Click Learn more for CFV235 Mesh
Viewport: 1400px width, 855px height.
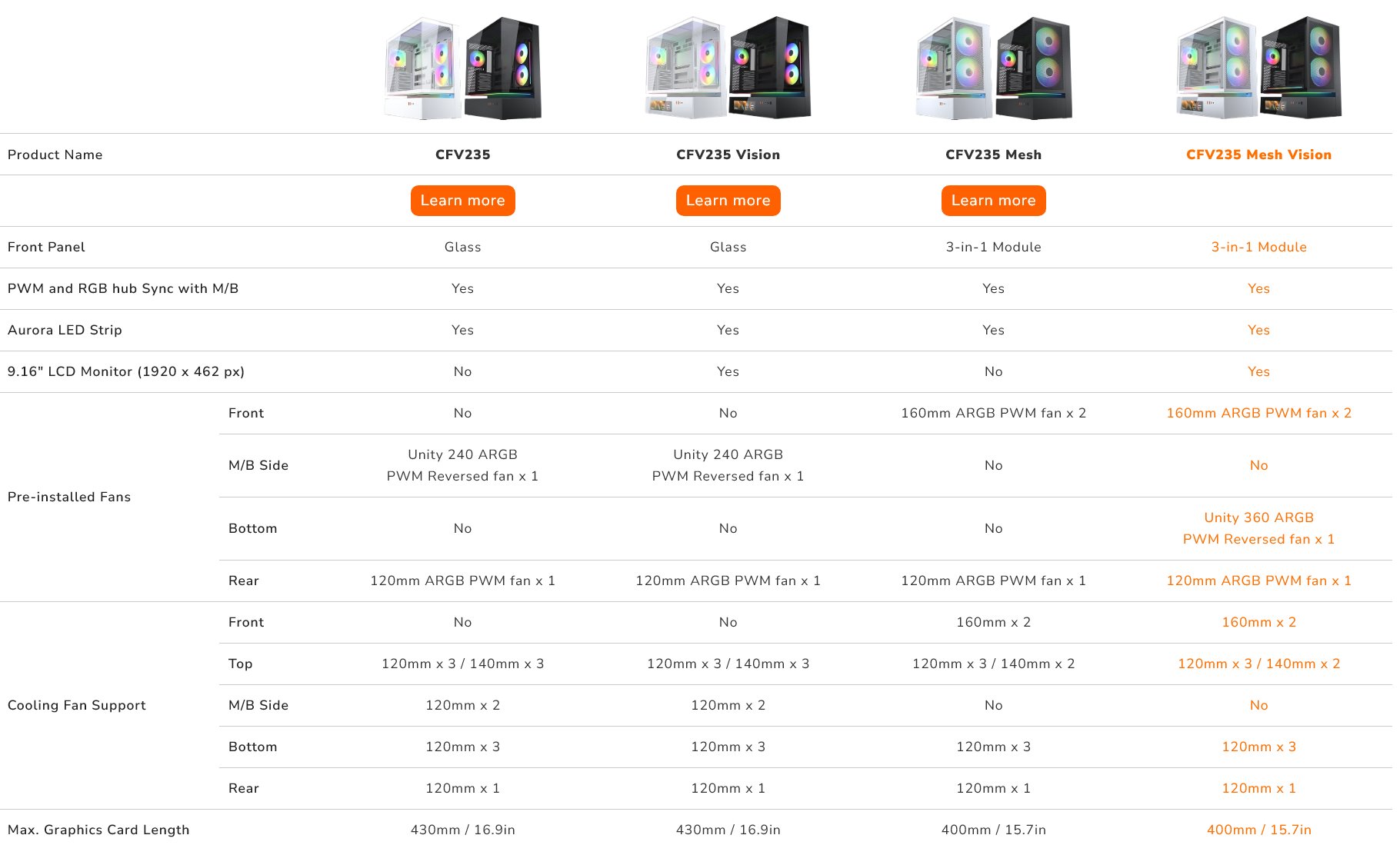[993, 200]
